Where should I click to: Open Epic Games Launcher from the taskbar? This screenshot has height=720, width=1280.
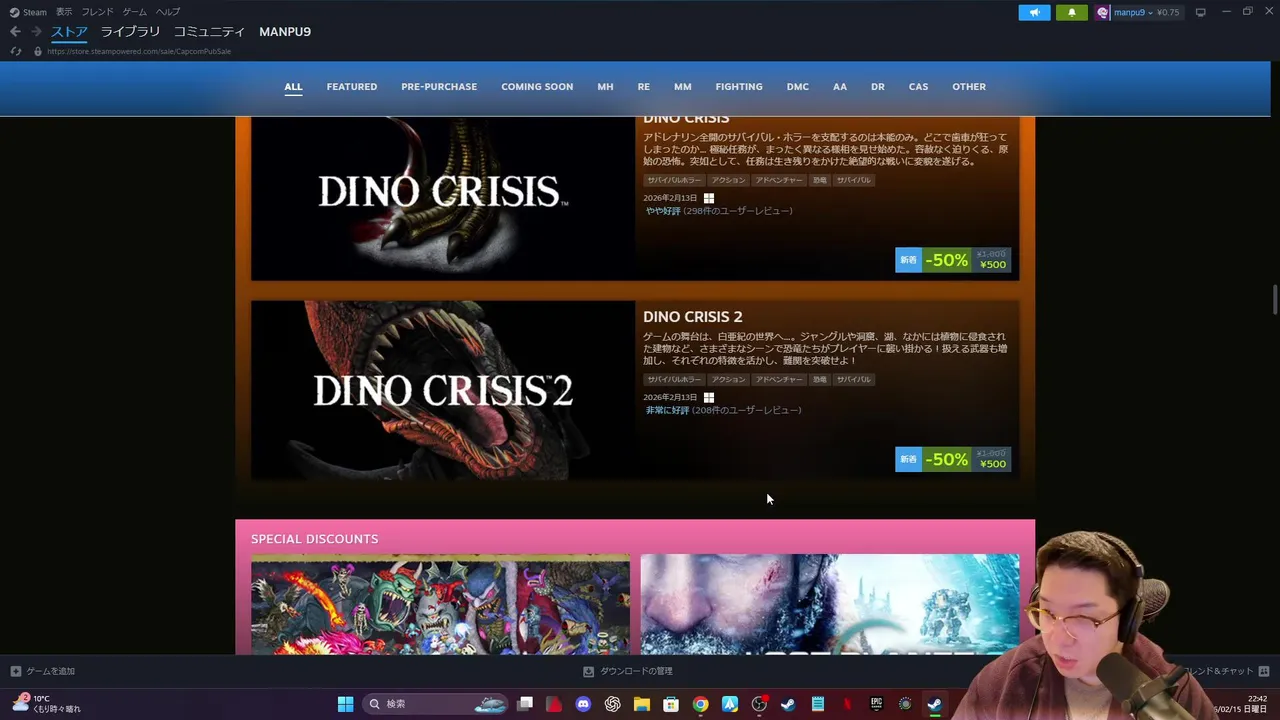(x=876, y=704)
